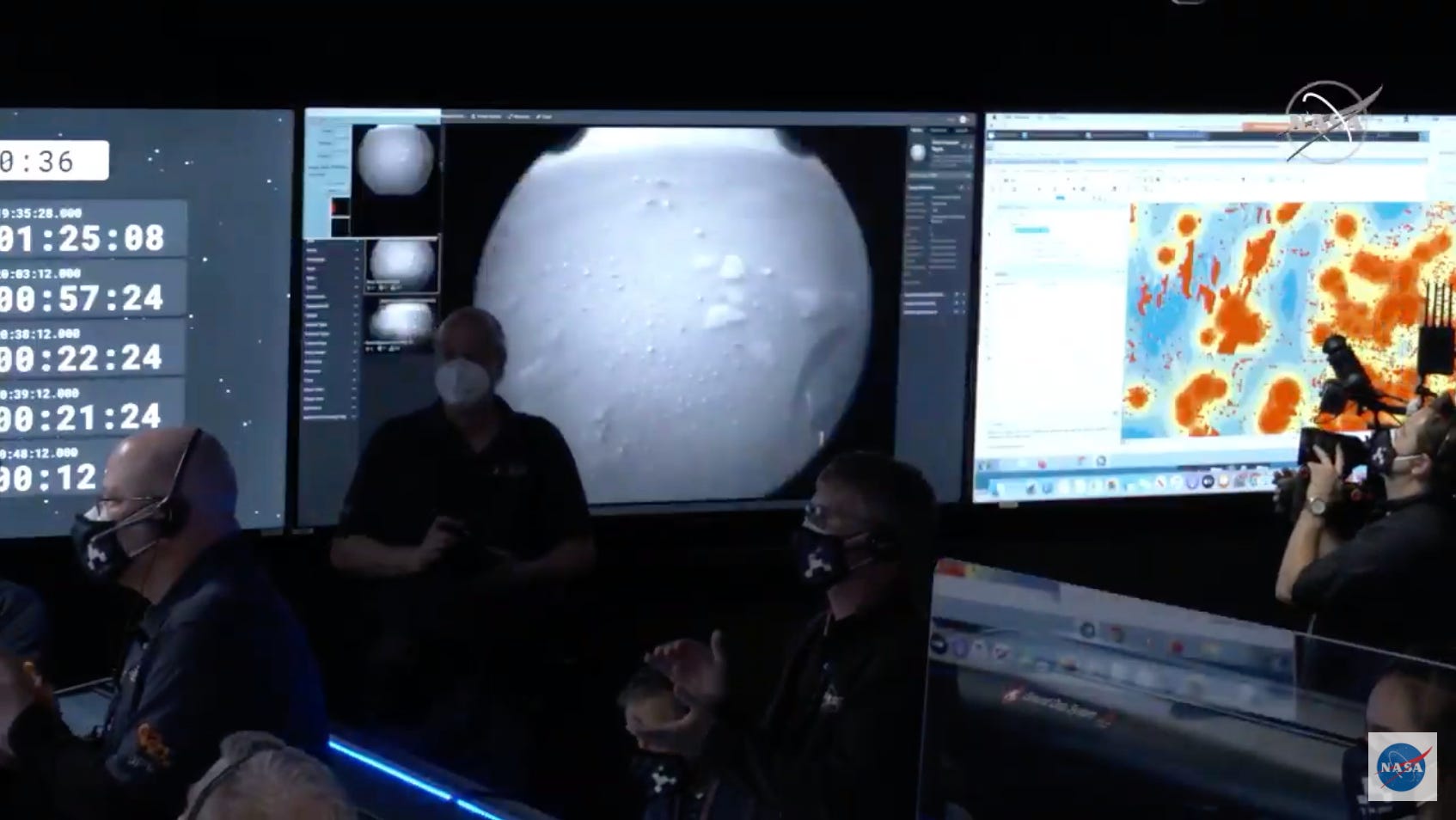Click the dark round dock icon under map
Viewport: 1456px width, 820px height.
pyautogui.click(x=1208, y=480)
